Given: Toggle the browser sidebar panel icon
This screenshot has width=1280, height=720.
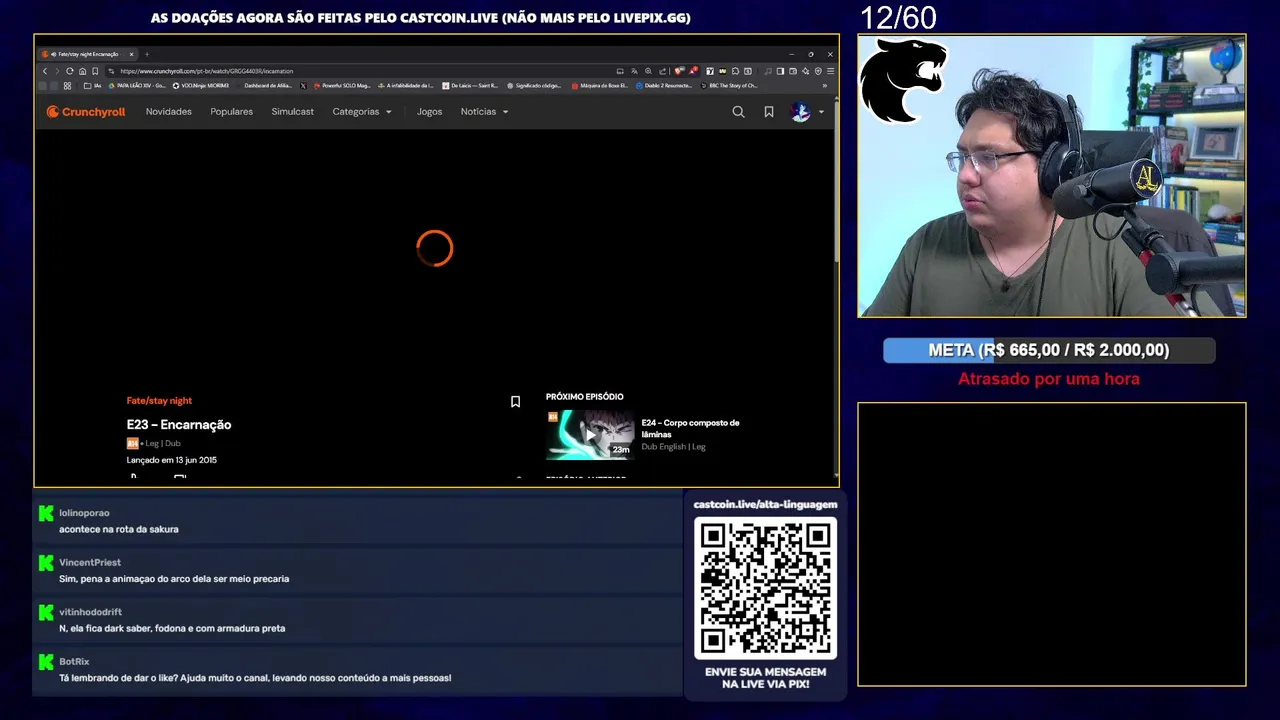Looking at the screenshot, I should [780, 71].
